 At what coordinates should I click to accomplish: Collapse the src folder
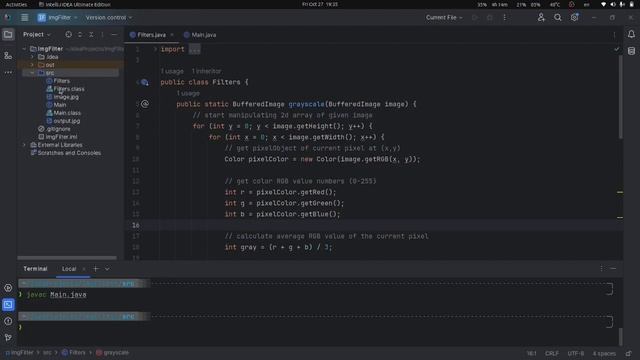(32, 73)
